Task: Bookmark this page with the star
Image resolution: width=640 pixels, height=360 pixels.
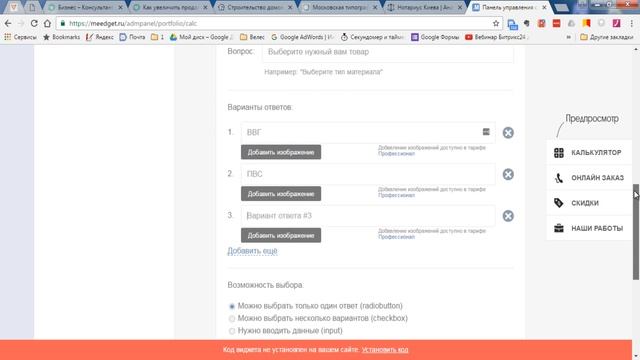Action: click(496, 24)
